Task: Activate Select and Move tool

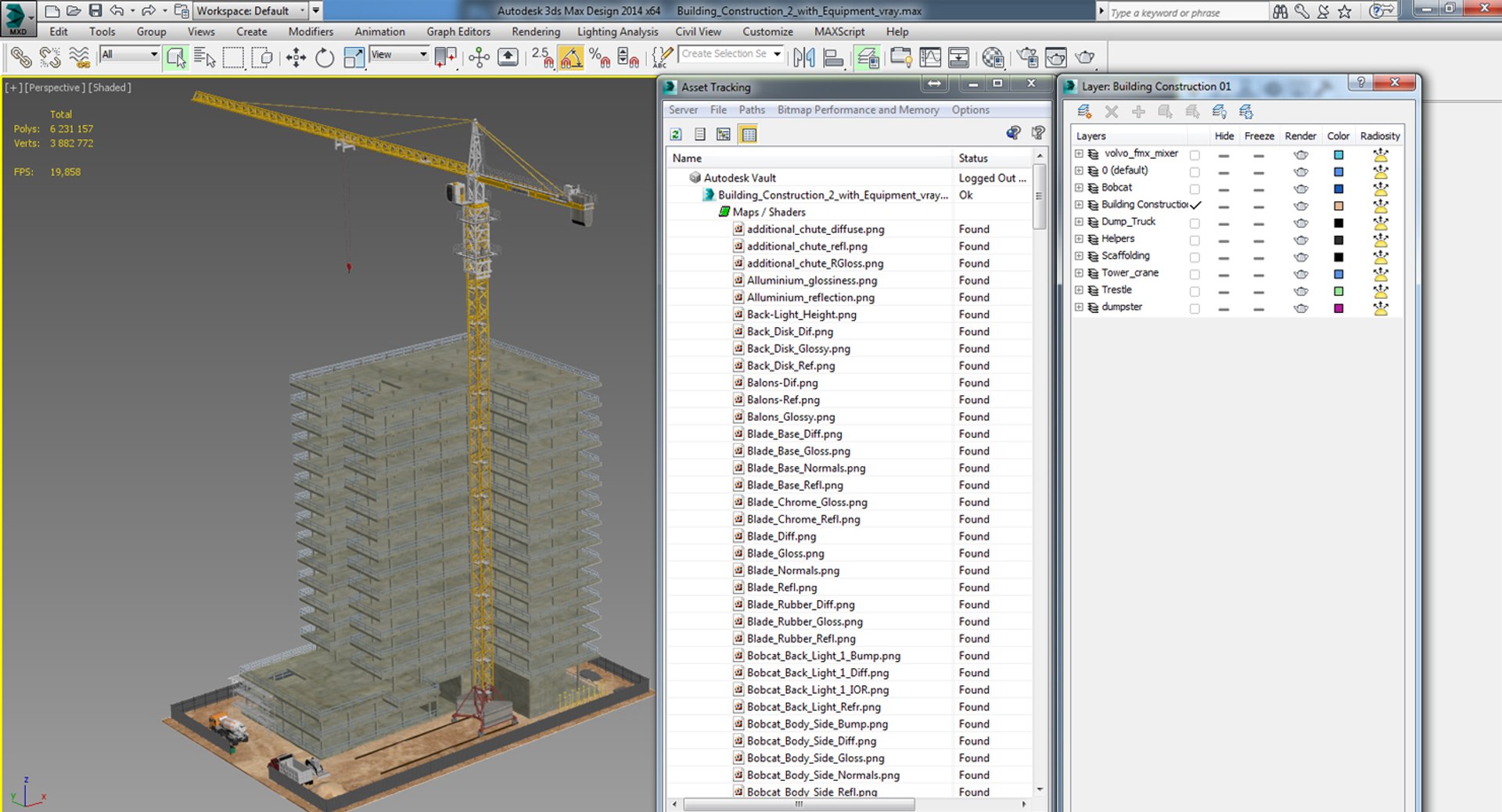Action: pos(296,57)
